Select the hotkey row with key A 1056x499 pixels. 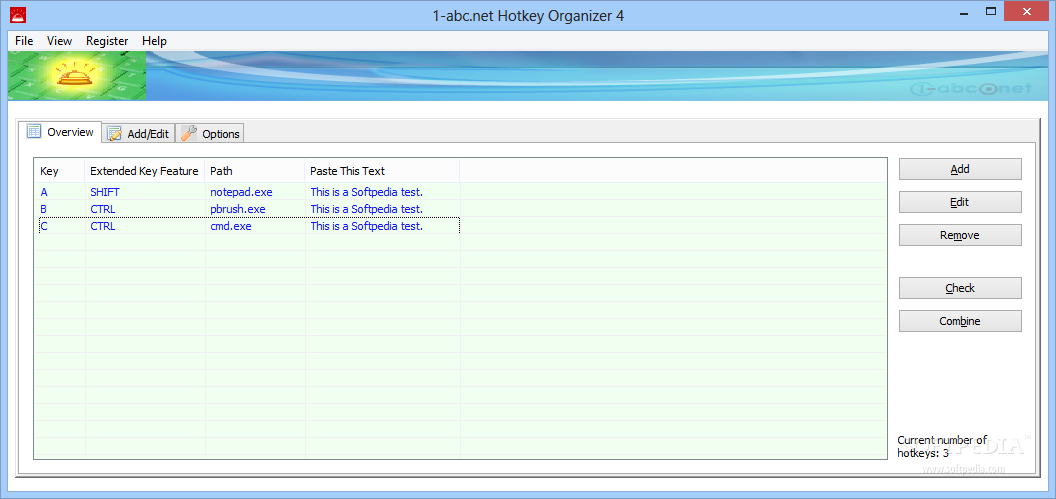247,192
